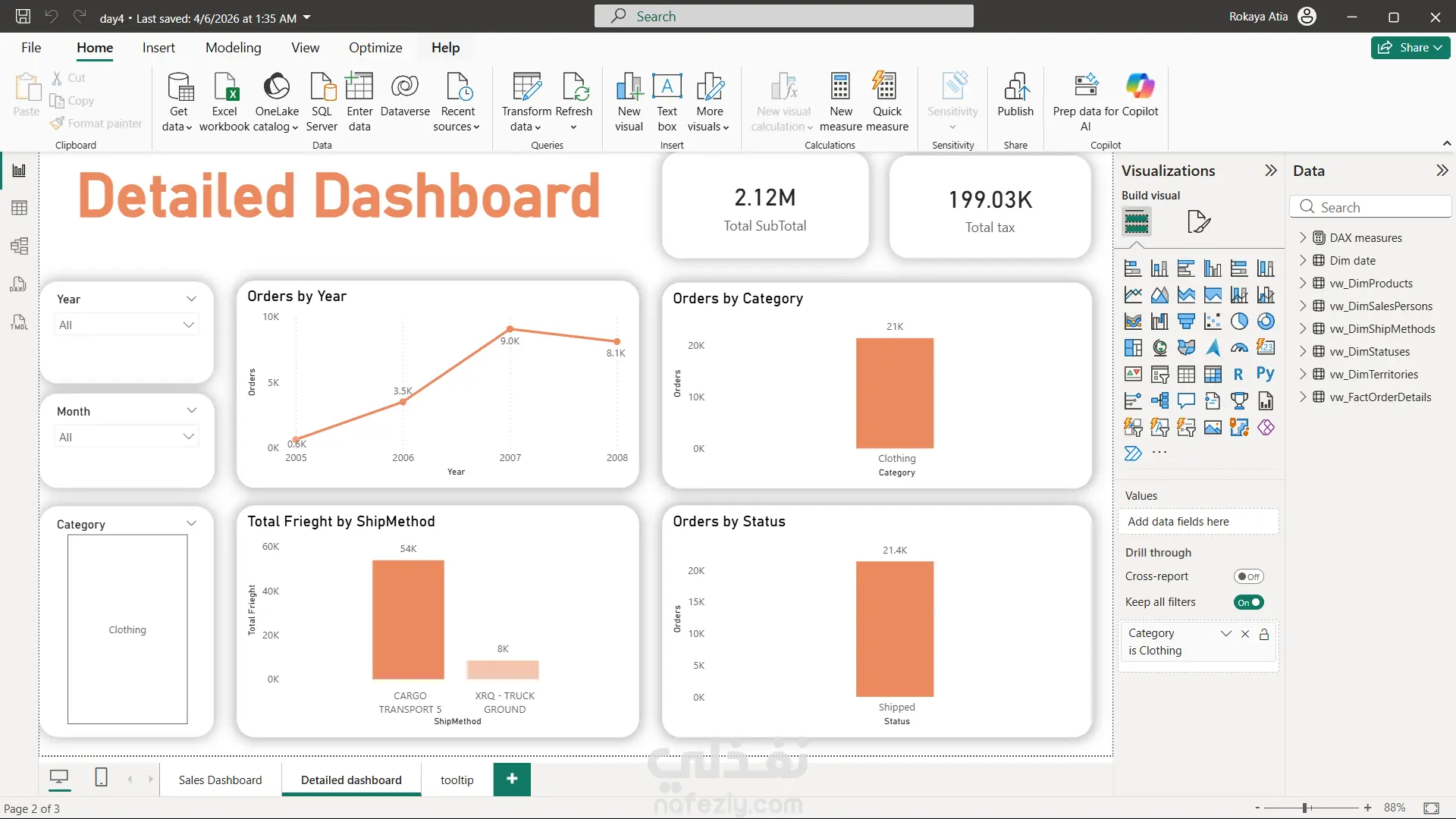This screenshot has width=1456, height=819.
Task: Choose the Stacked bar chart visual
Action: pos(1133,268)
